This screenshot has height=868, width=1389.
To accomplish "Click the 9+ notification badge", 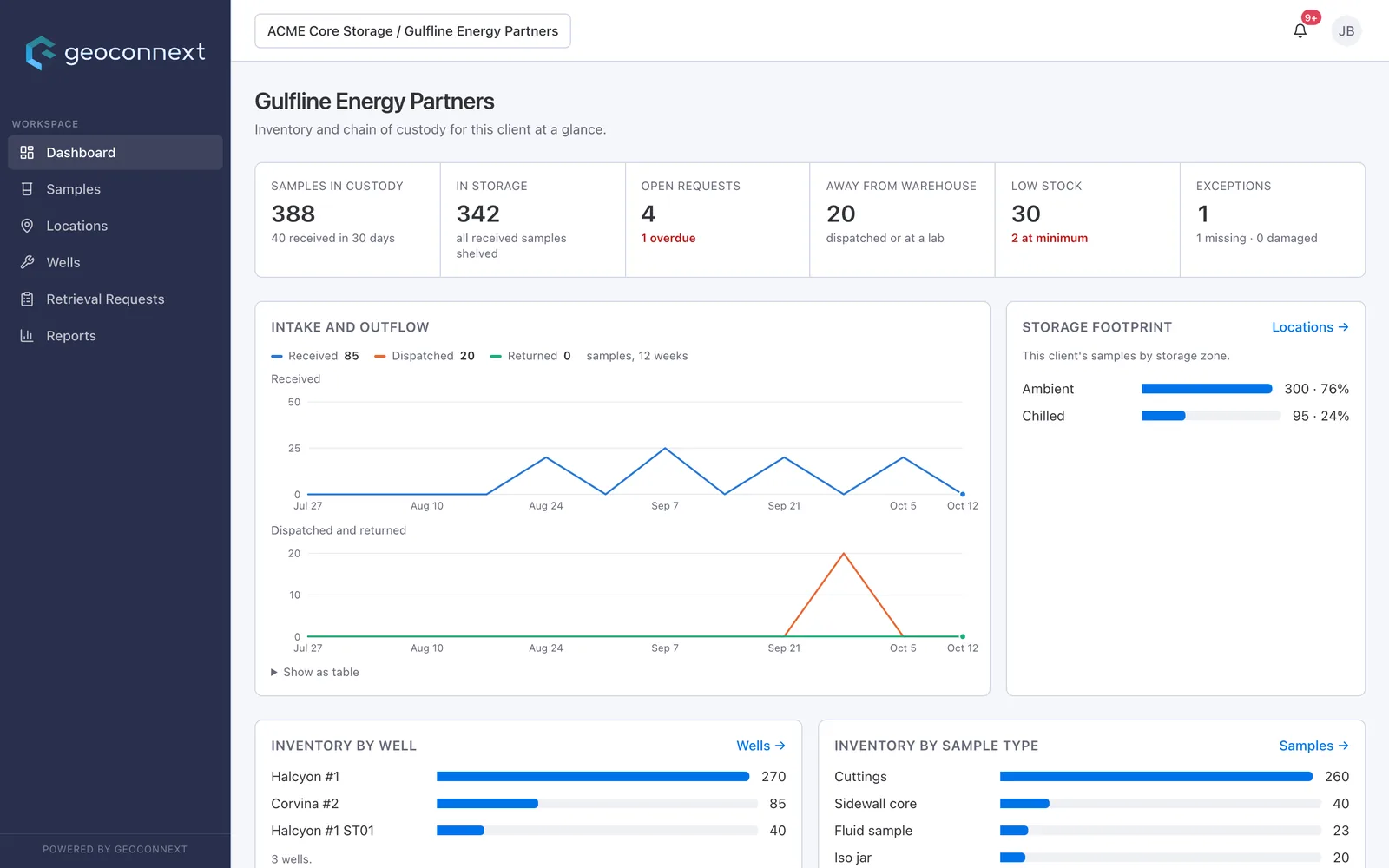I will (x=1311, y=17).
